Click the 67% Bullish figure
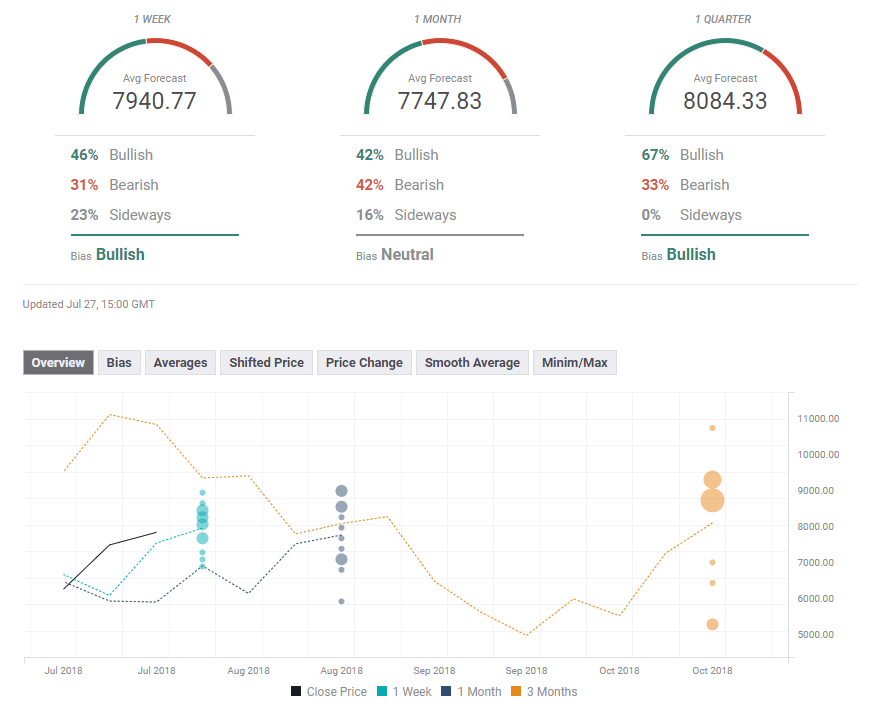871x705 pixels. click(655, 155)
